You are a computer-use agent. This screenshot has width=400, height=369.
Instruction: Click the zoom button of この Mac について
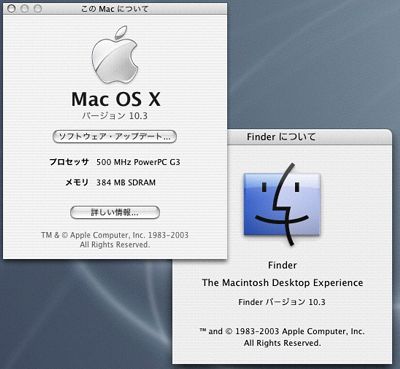pos(38,9)
